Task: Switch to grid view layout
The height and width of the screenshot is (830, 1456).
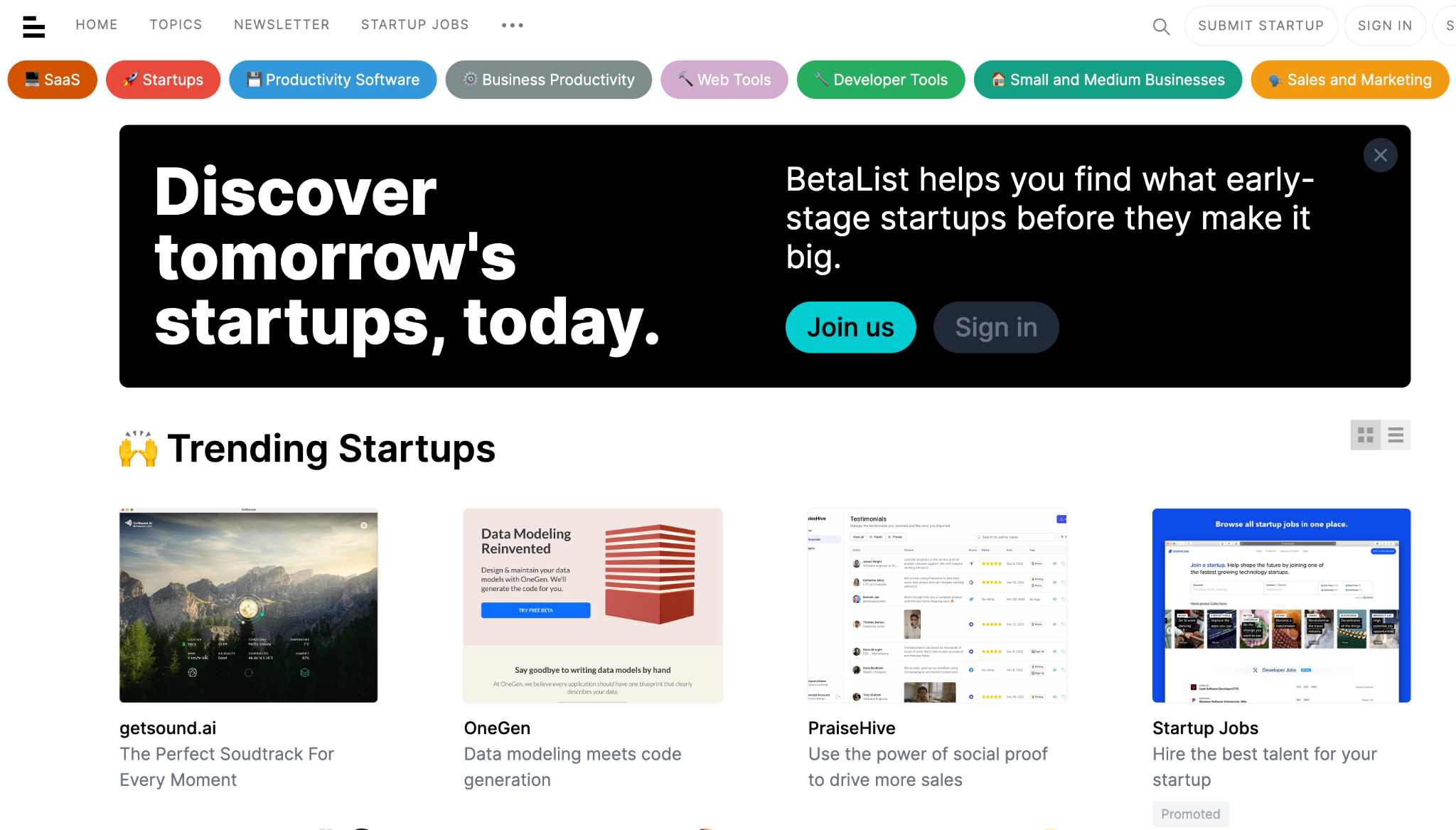Action: (1366, 434)
